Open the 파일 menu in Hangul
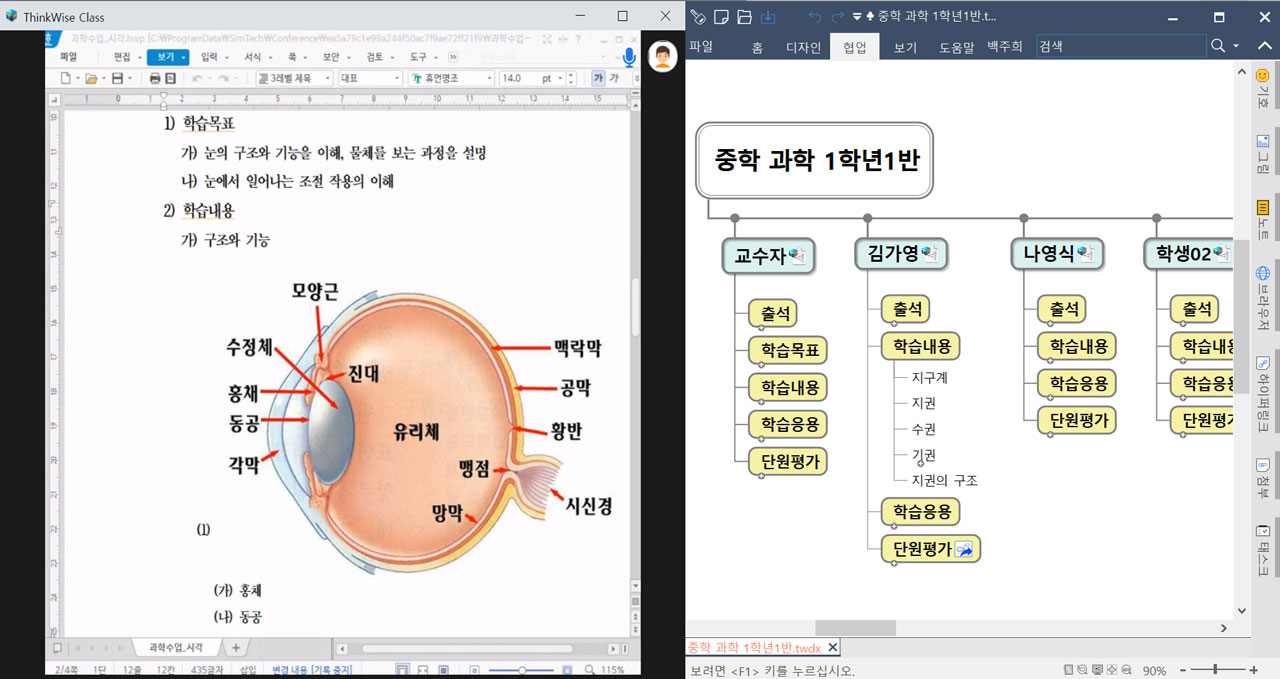 (x=68, y=57)
